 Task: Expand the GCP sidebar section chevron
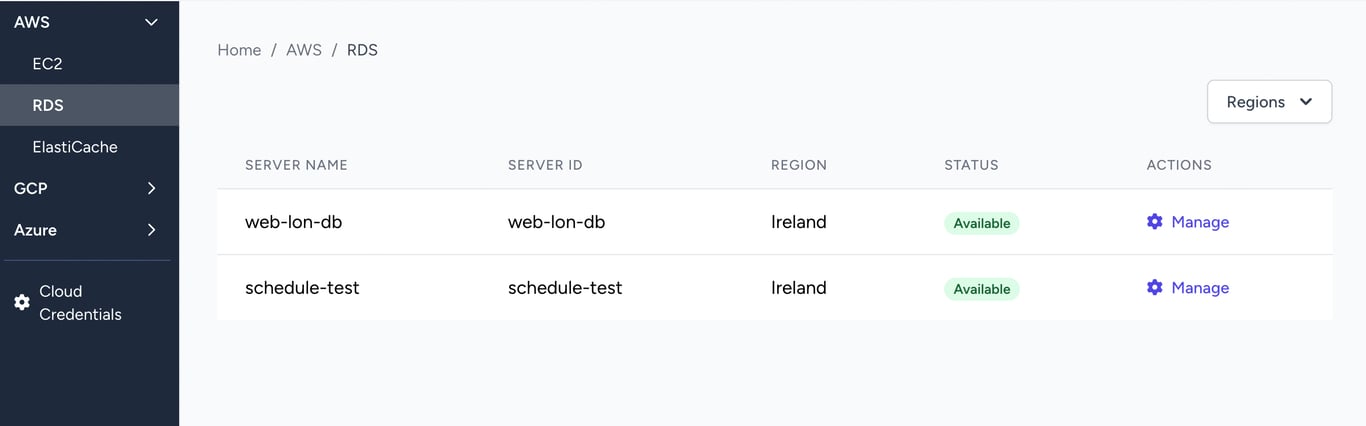[x=151, y=188]
